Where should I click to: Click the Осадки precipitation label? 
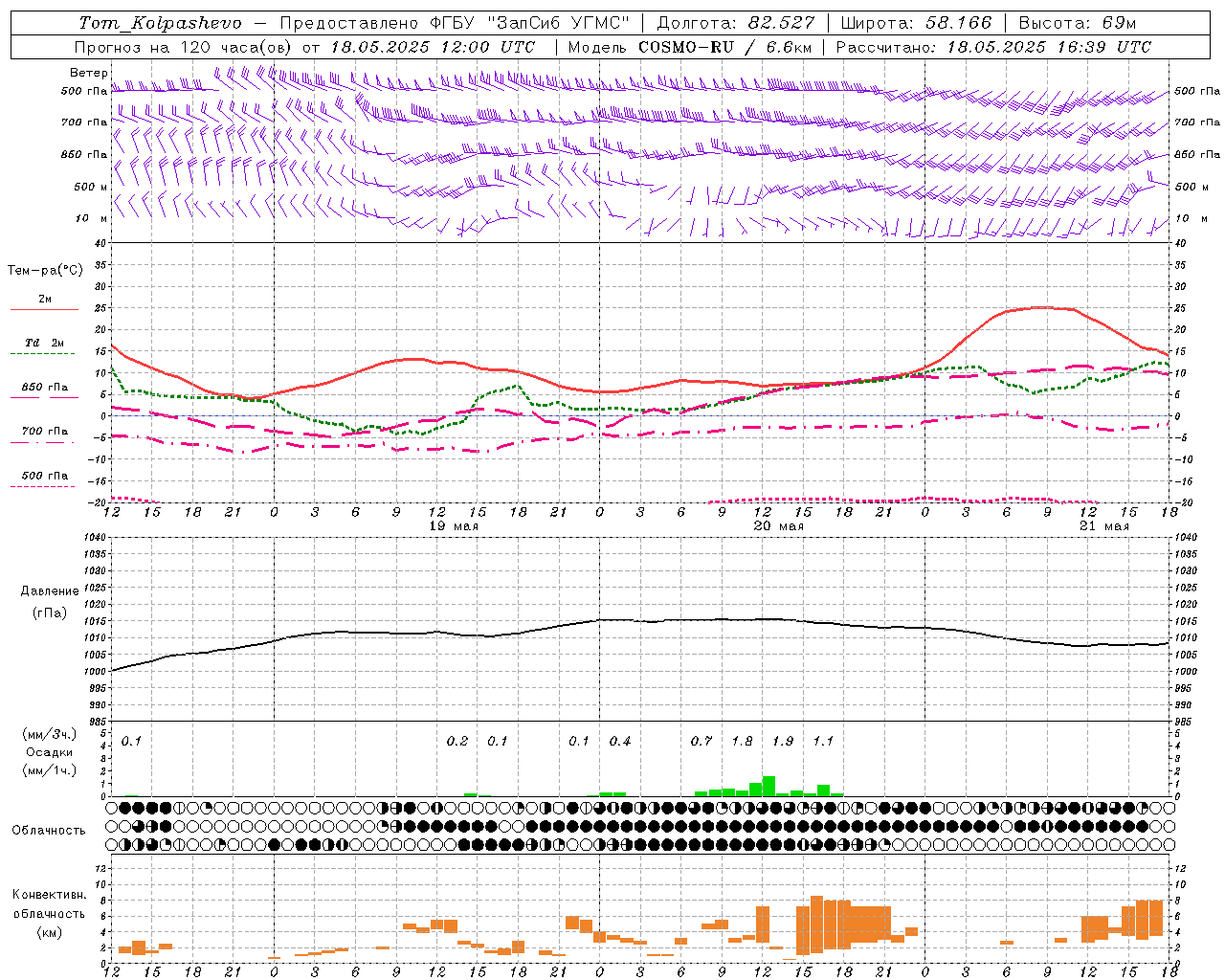coord(50,752)
